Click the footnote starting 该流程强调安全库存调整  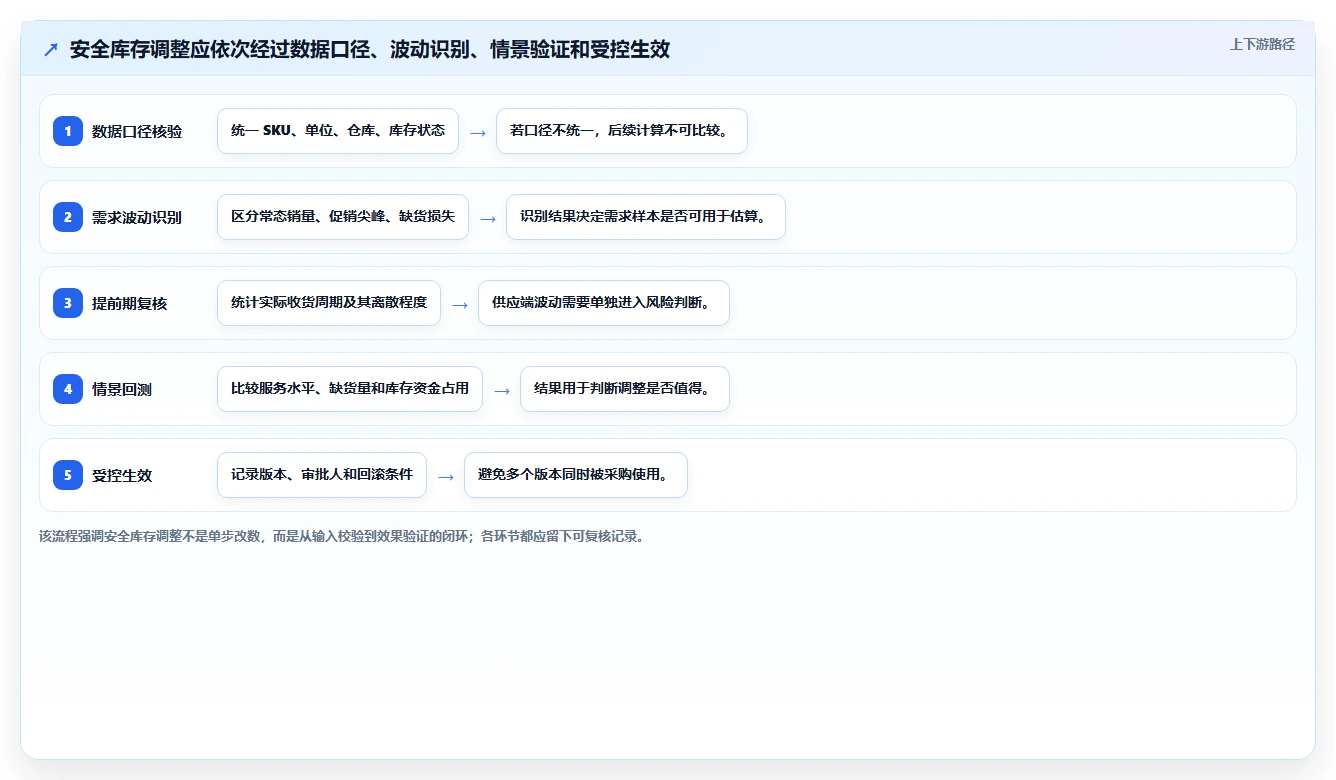[x=344, y=536]
